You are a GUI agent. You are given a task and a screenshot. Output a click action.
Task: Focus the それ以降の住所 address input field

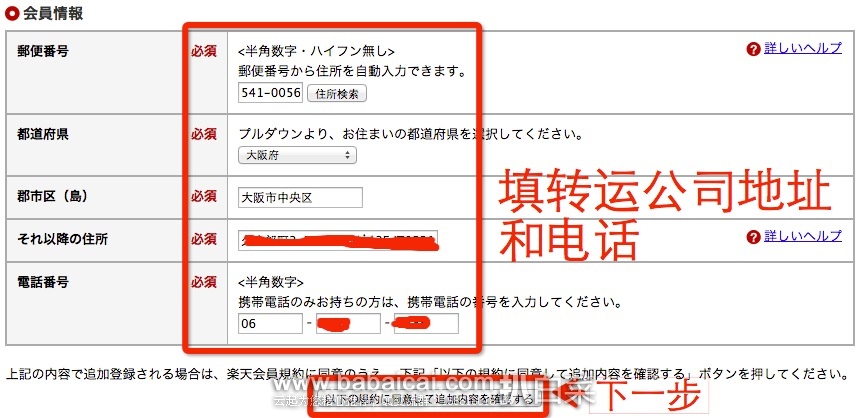pos(338,240)
